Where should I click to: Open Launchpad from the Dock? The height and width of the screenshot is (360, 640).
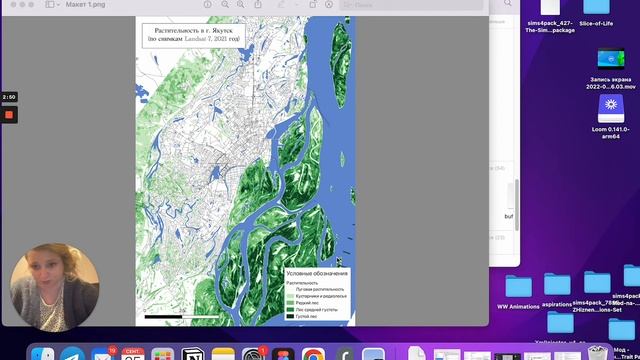coord(162,353)
